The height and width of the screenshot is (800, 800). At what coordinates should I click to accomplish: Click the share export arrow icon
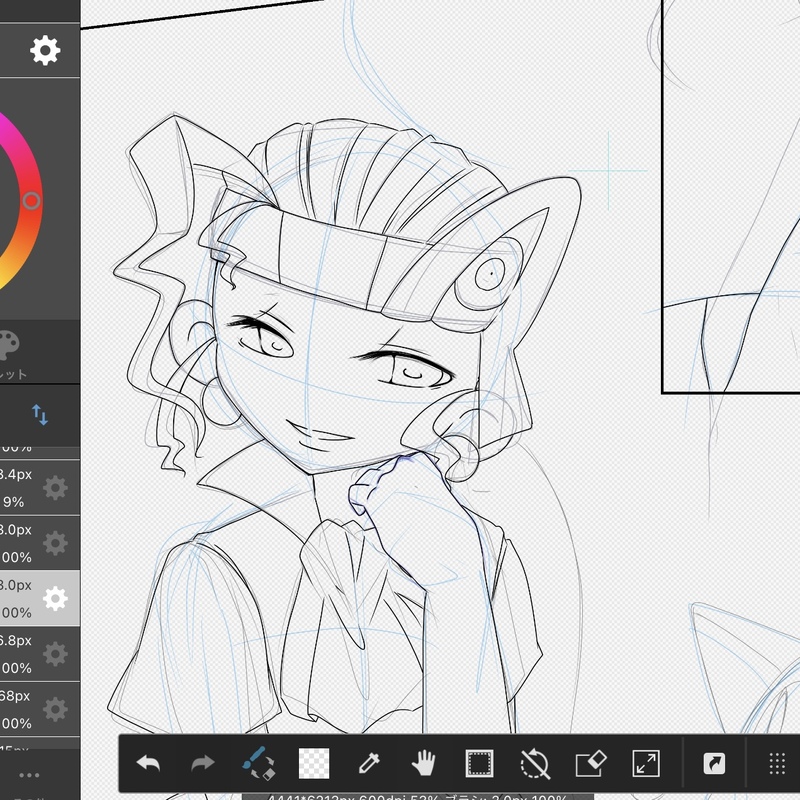coord(714,763)
